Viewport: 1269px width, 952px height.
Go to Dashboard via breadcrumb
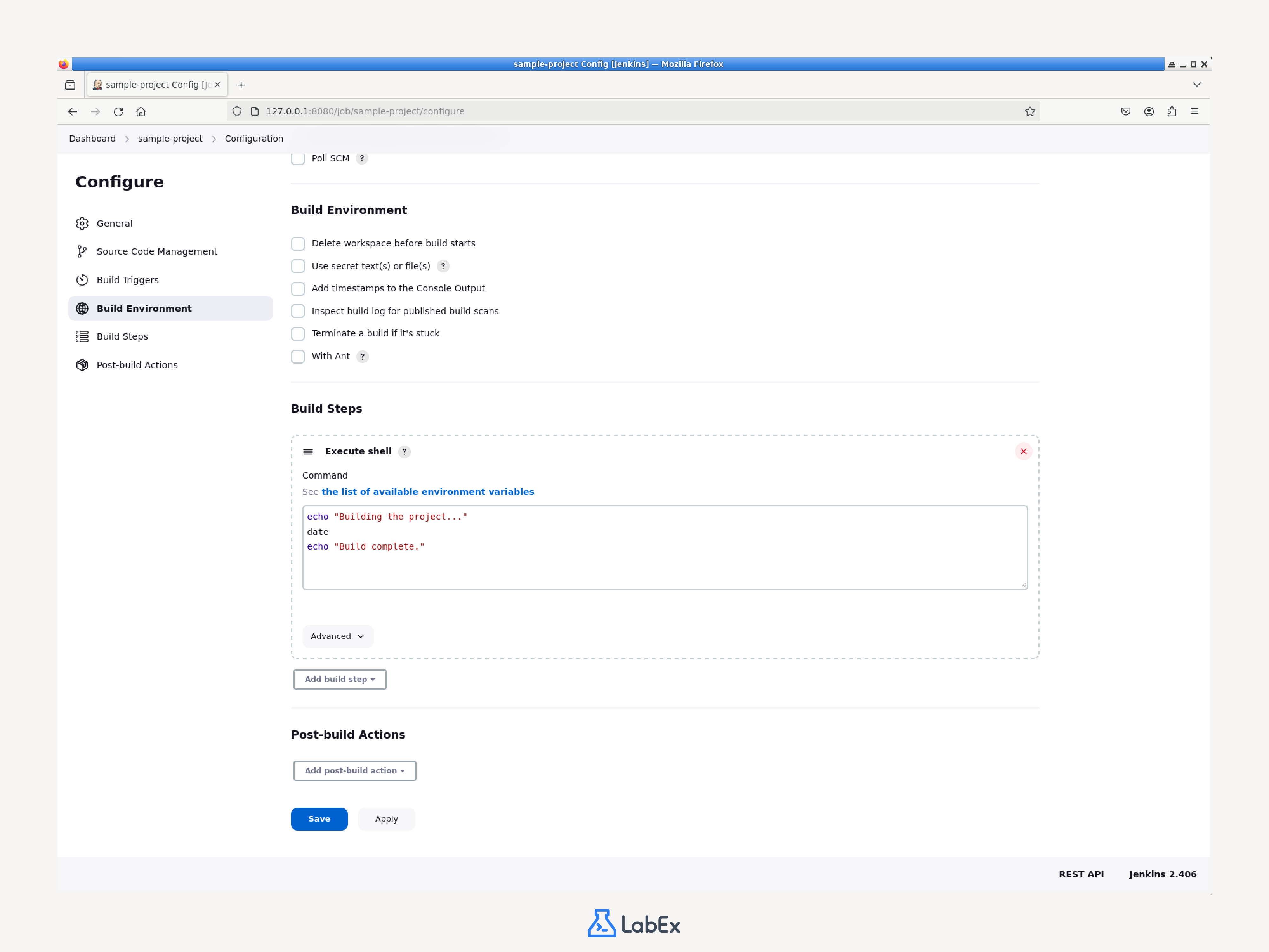[92, 138]
